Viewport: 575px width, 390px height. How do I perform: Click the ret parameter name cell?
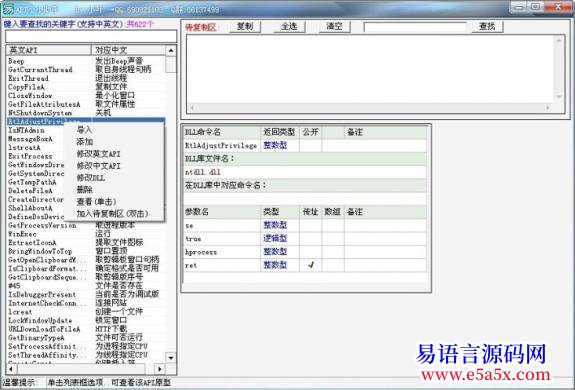[x=221, y=265]
